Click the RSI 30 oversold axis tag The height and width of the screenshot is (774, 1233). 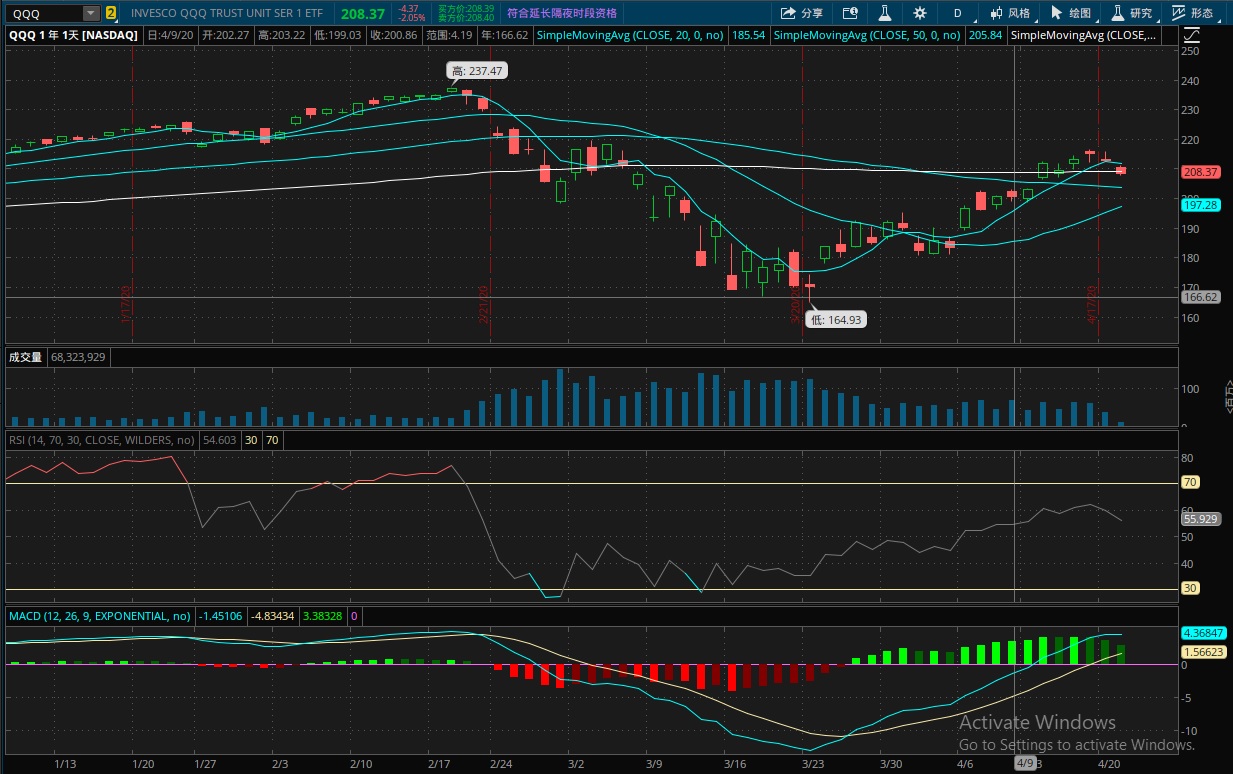click(1191, 588)
